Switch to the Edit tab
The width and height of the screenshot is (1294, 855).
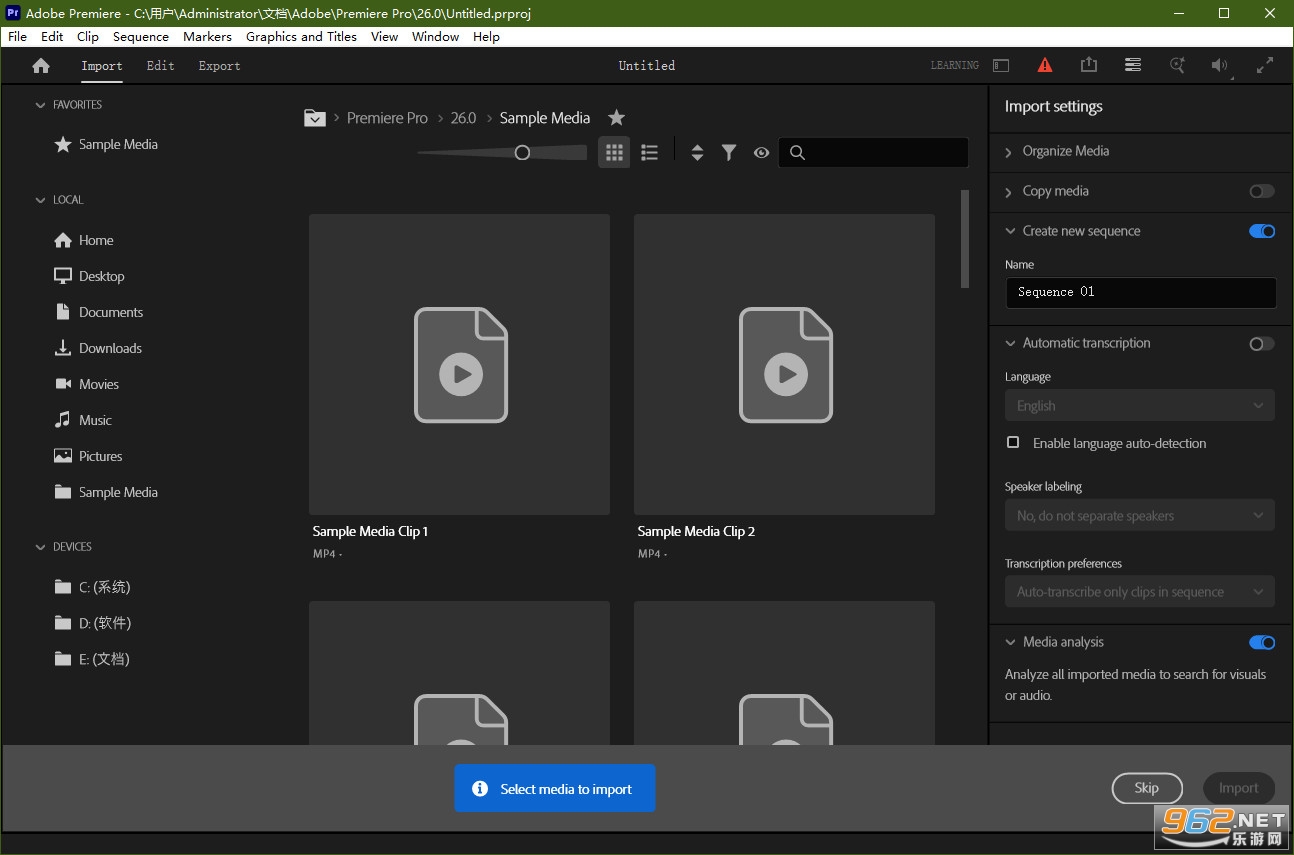pyautogui.click(x=160, y=66)
